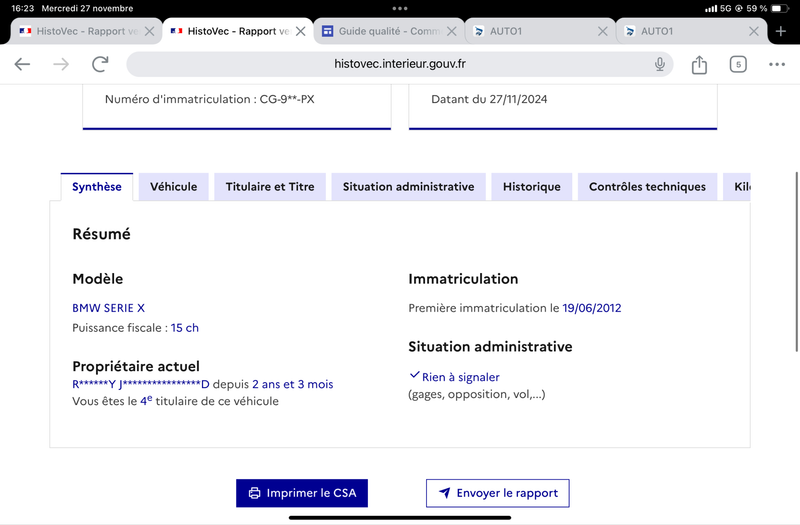
Task: Open the Contrôles techniques tab
Action: click(647, 187)
